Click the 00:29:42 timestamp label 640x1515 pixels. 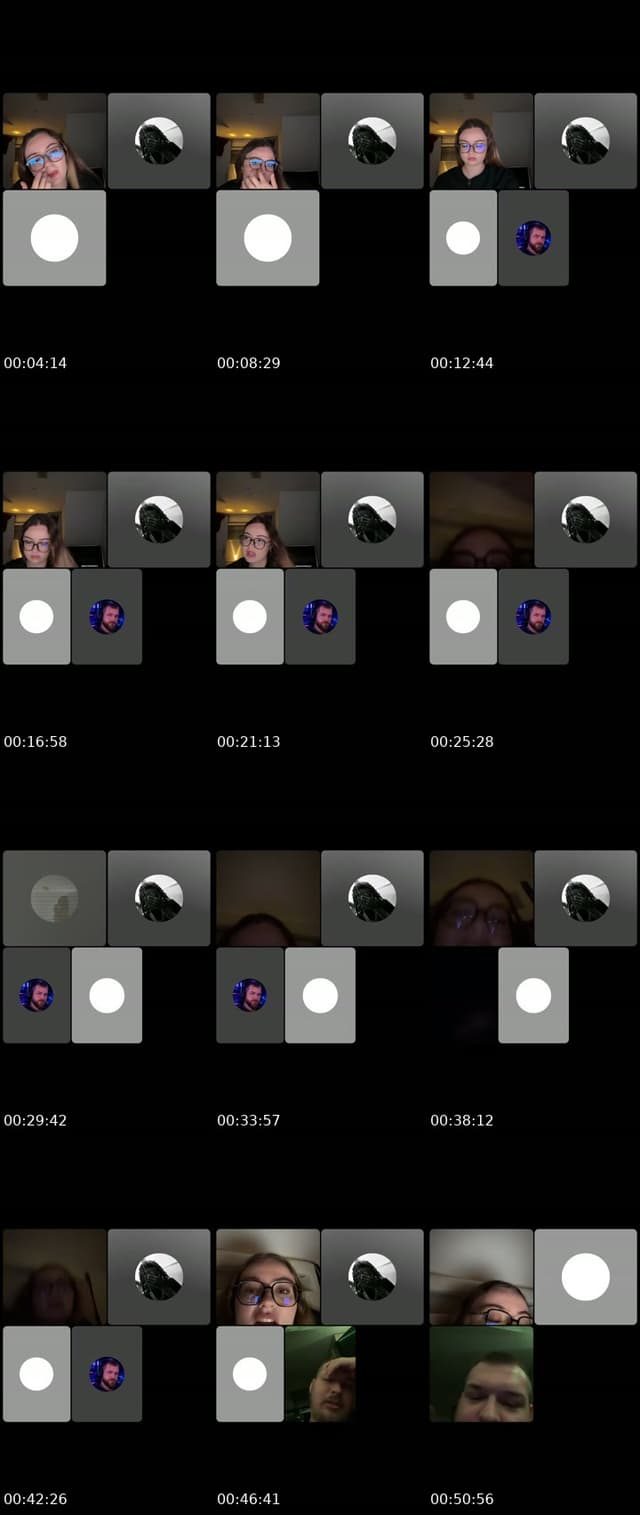(x=35, y=1120)
